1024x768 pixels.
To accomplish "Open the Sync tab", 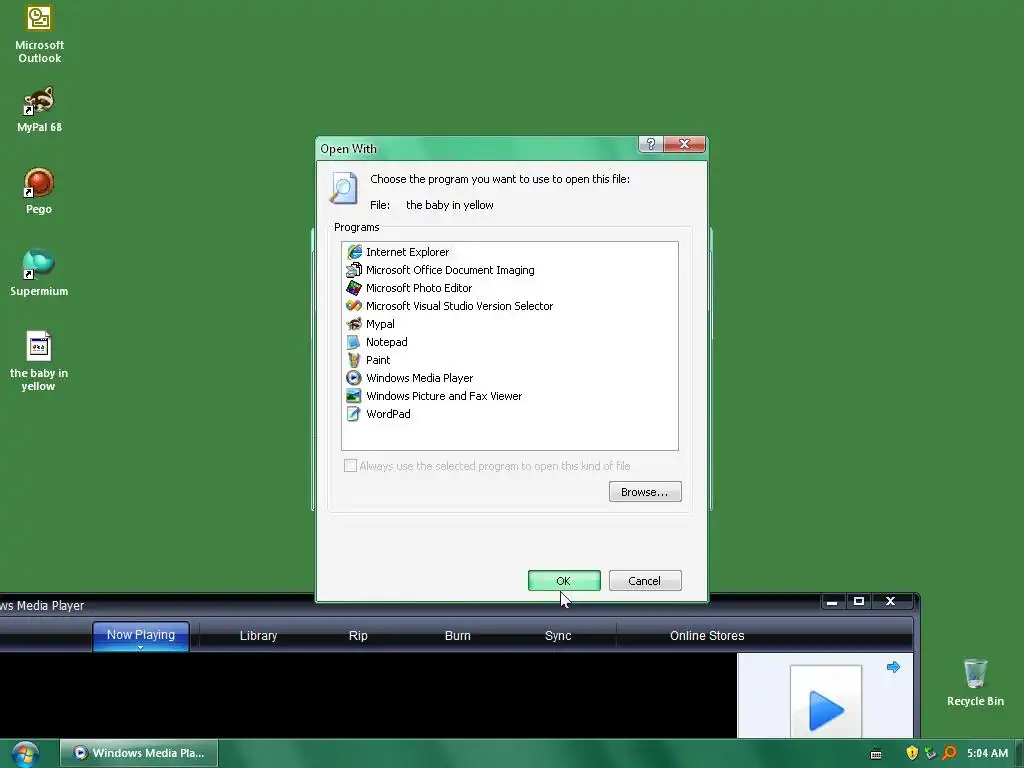I will click(x=558, y=635).
